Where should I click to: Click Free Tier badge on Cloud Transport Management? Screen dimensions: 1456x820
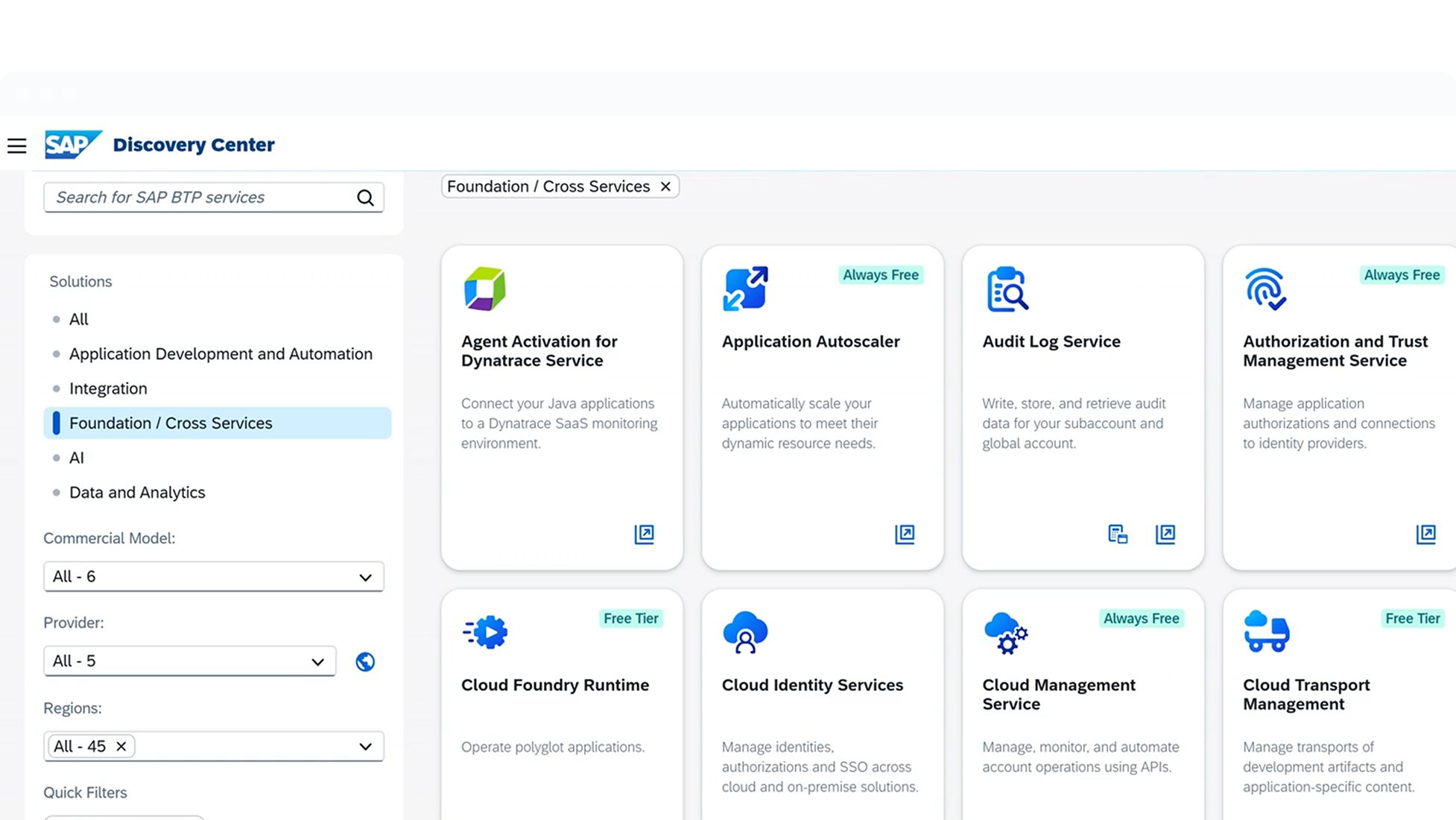[x=1413, y=619]
